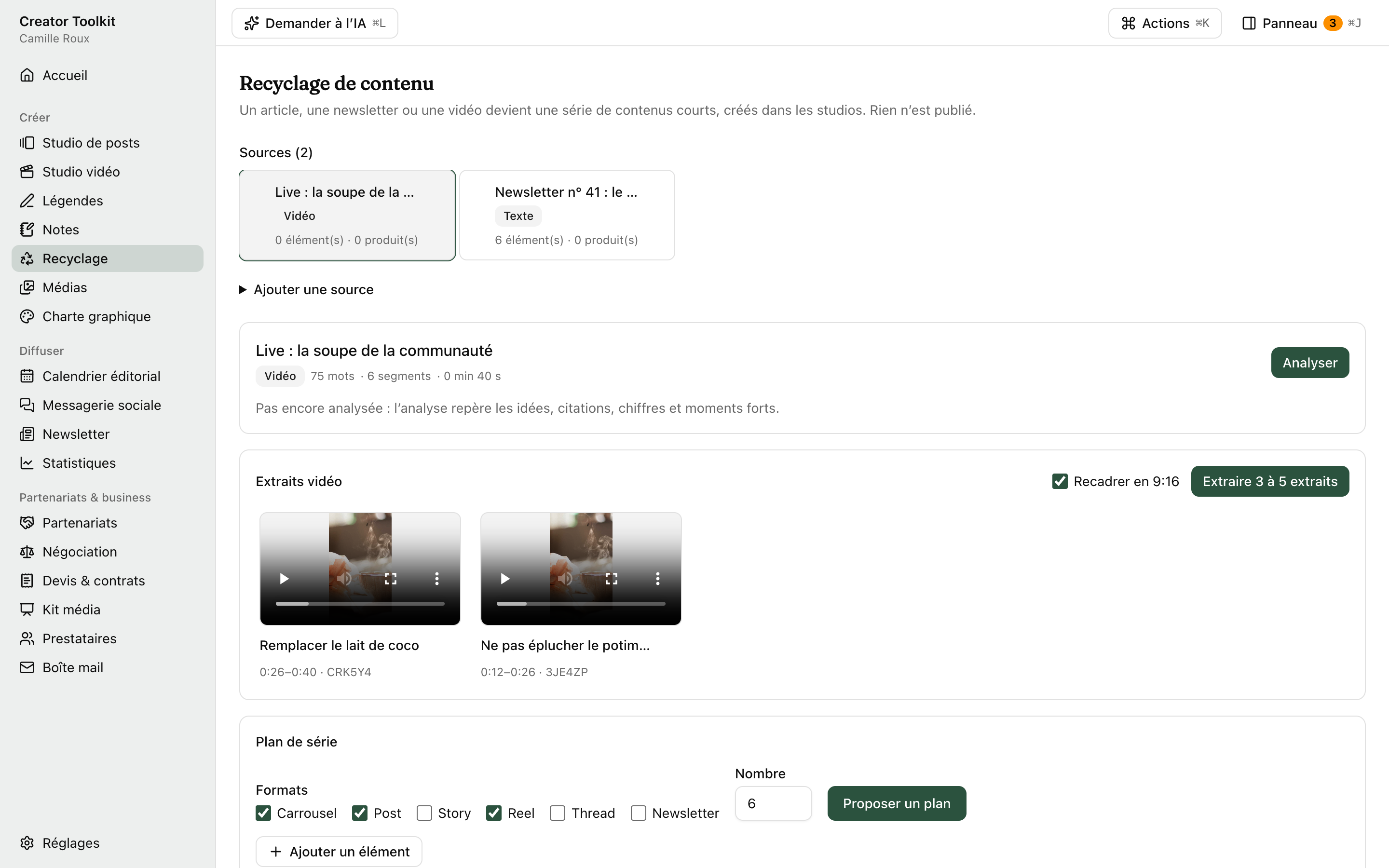Play the Remplacer le lait de coco clip

[284, 579]
